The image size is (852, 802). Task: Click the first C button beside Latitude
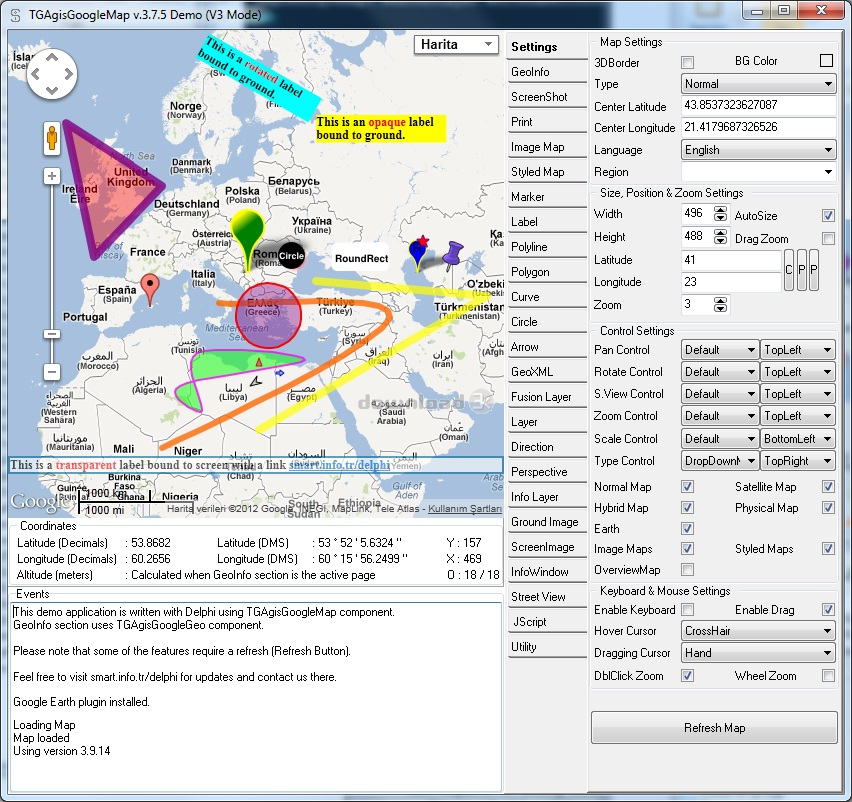[x=789, y=270]
